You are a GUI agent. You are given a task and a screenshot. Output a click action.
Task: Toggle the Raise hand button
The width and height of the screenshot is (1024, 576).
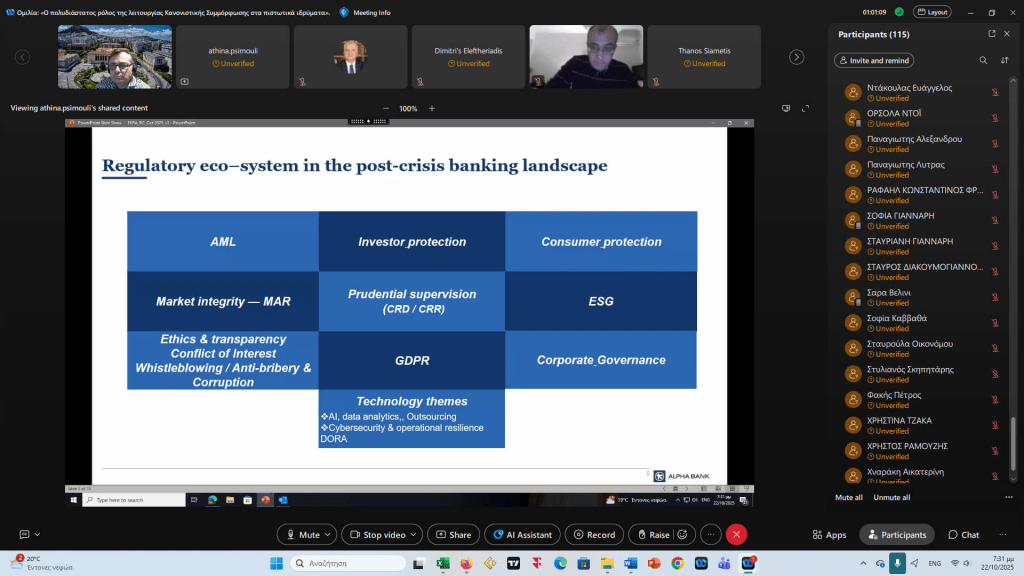point(652,535)
